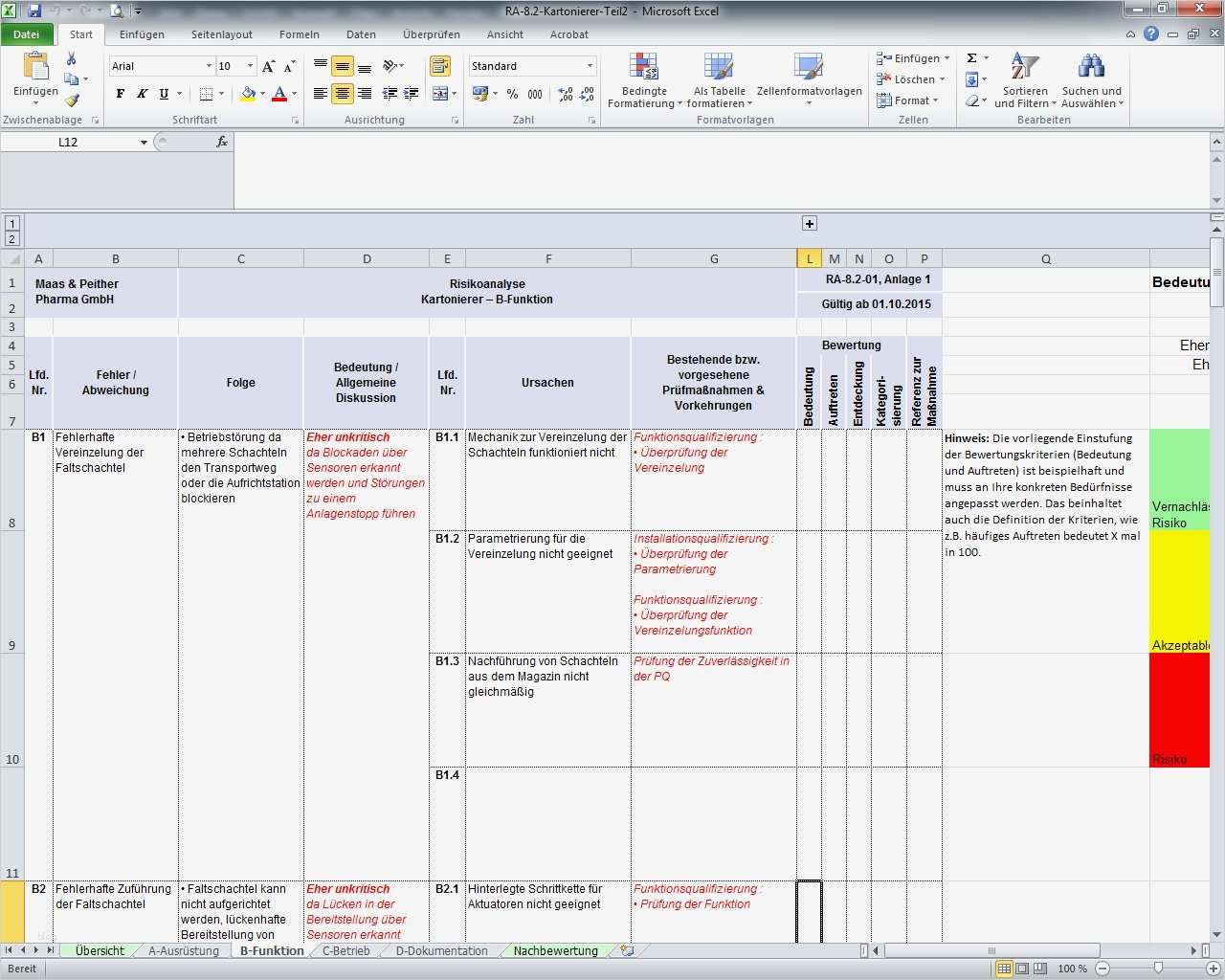Viewport: 1225px width, 980px height.
Task: Switch to the Formeln ribbon tab
Action: 299,34
